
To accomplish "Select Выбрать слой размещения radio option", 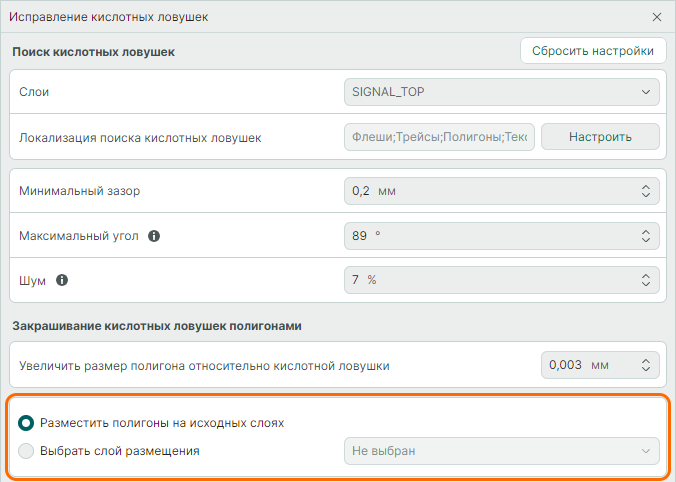I will click(x=26, y=451).
